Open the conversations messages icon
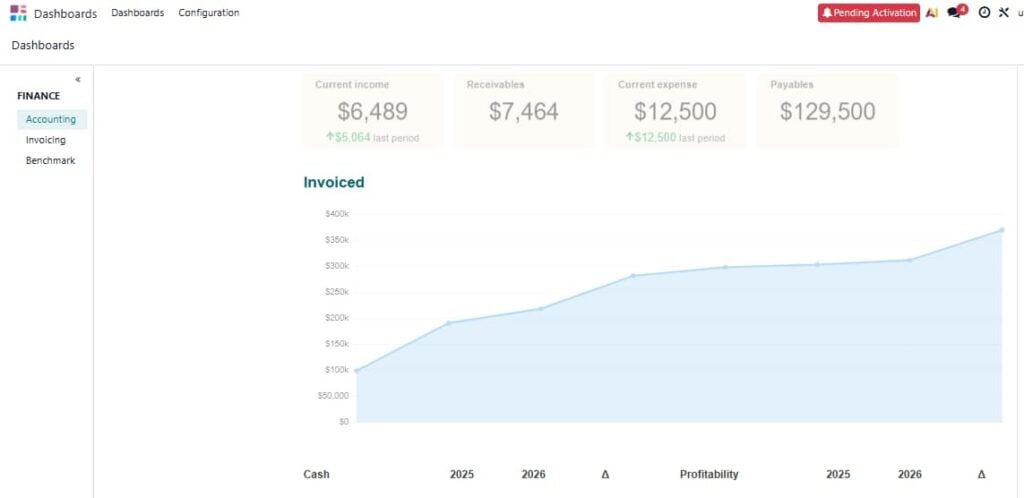The image size is (1024, 498). (955, 13)
